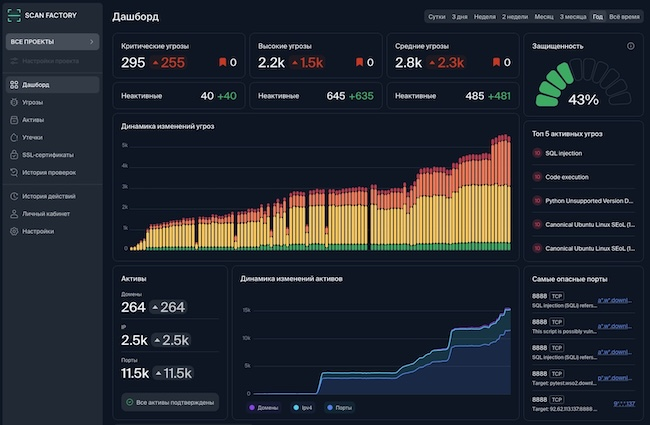
Task: Click the bookmark icon in Критические угрозы
Action: click(222, 63)
